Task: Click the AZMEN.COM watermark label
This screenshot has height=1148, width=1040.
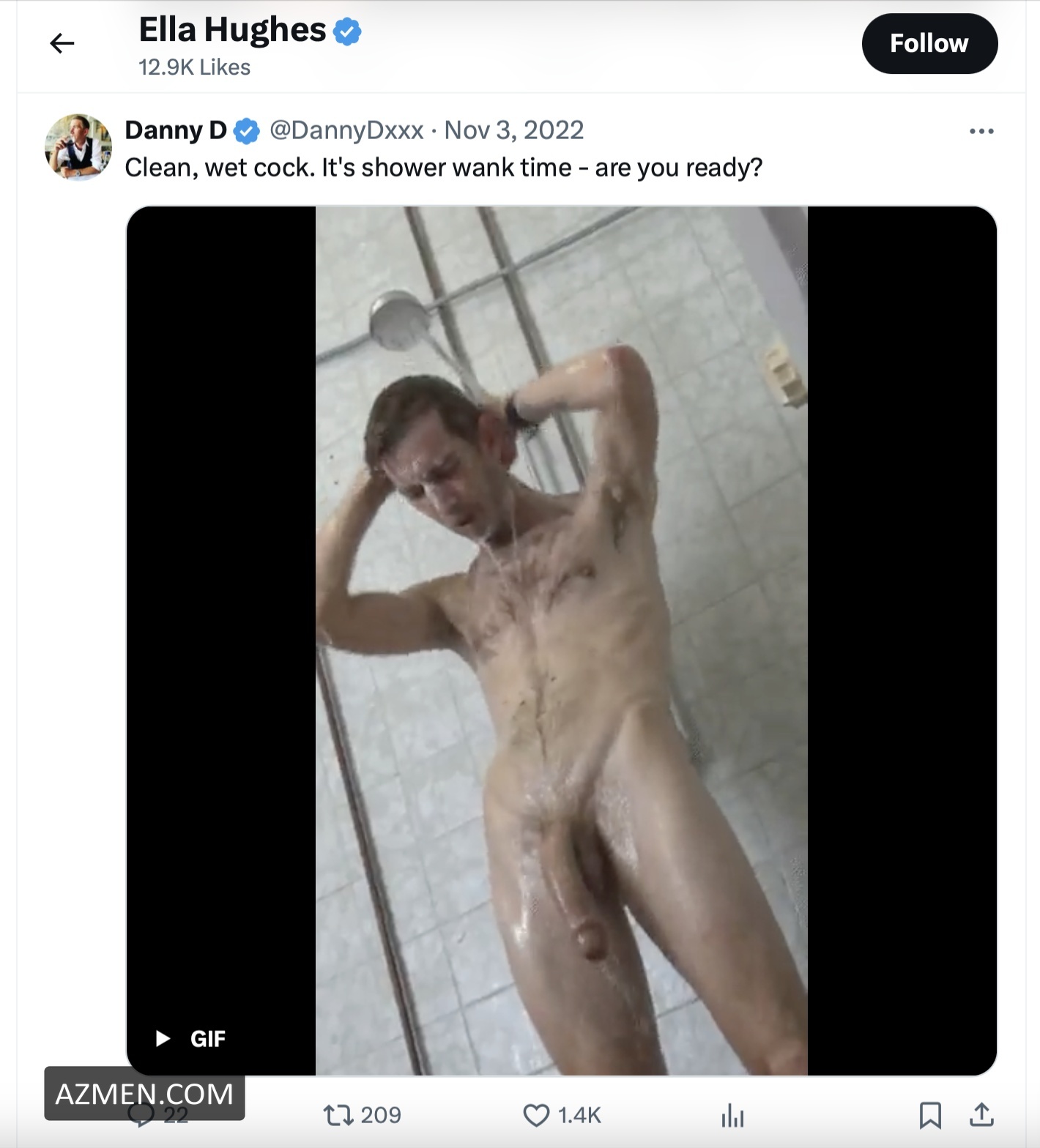Action: pyautogui.click(x=144, y=1094)
